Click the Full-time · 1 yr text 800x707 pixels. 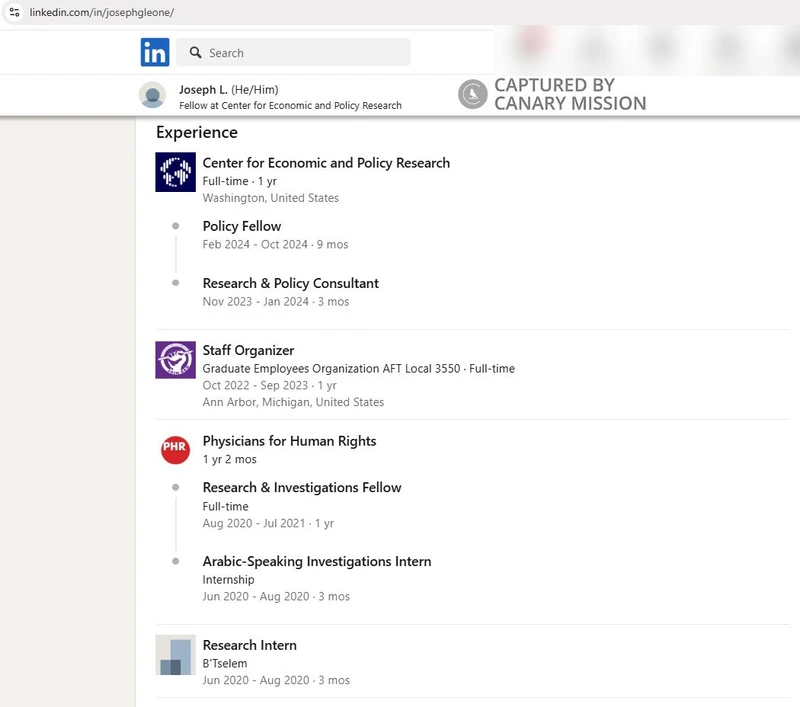(239, 181)
